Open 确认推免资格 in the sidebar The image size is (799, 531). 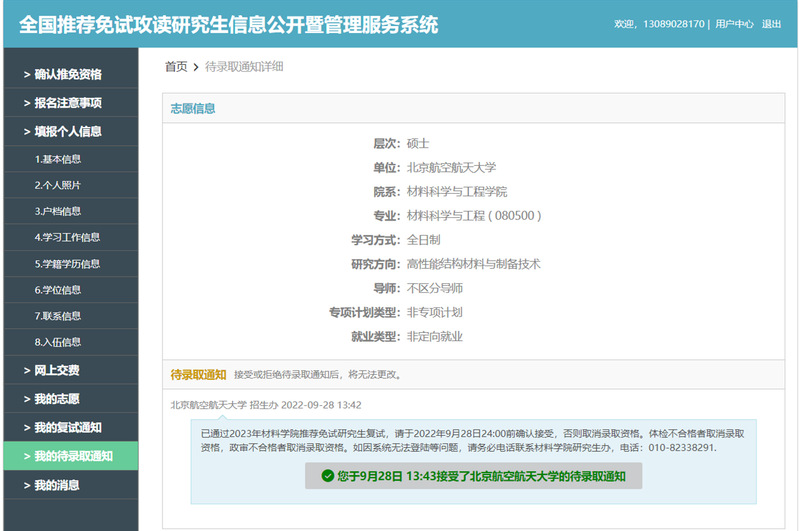[x=67, y=74]
